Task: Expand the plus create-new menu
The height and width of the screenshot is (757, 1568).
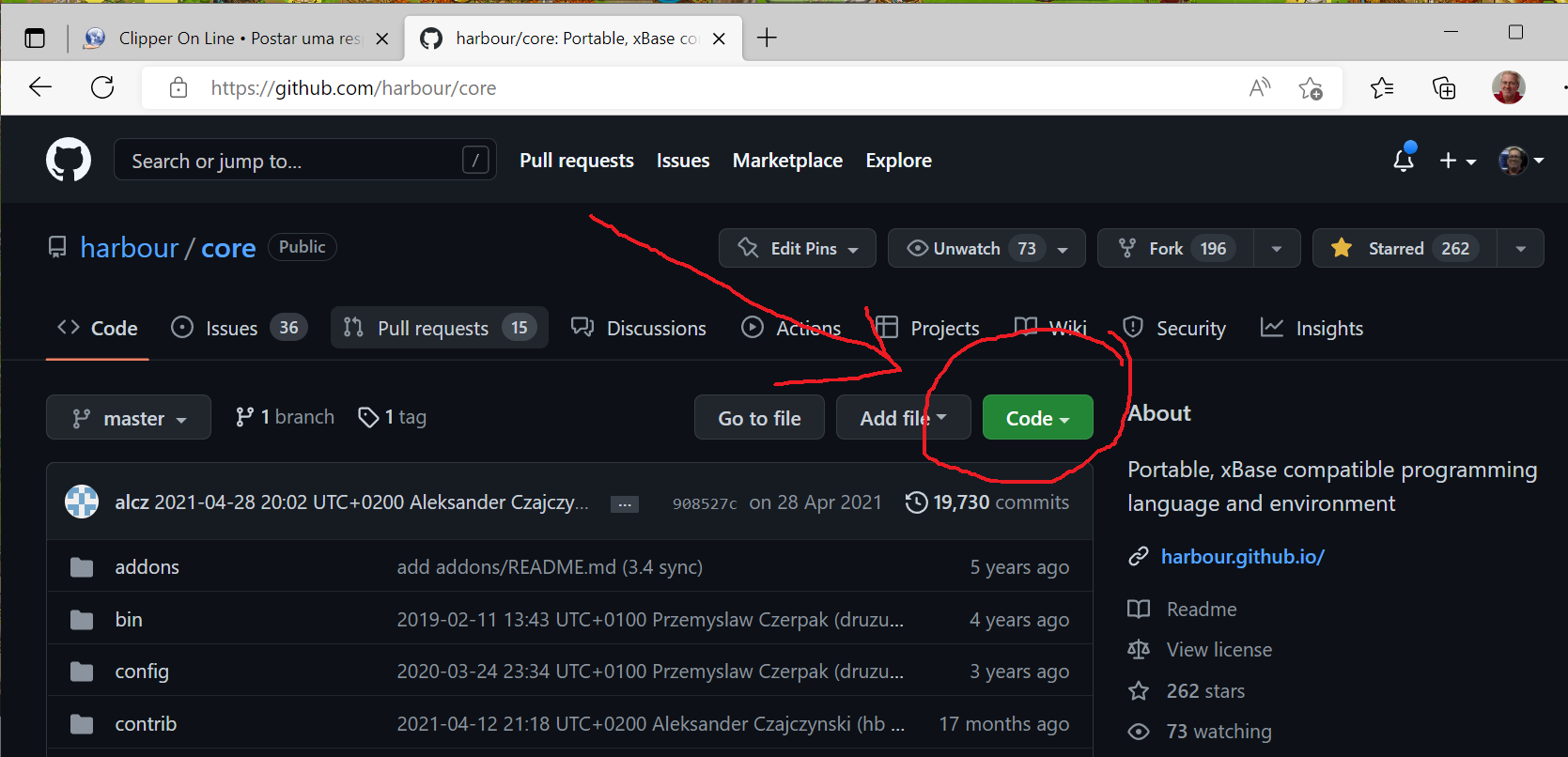Action: 1457,161
